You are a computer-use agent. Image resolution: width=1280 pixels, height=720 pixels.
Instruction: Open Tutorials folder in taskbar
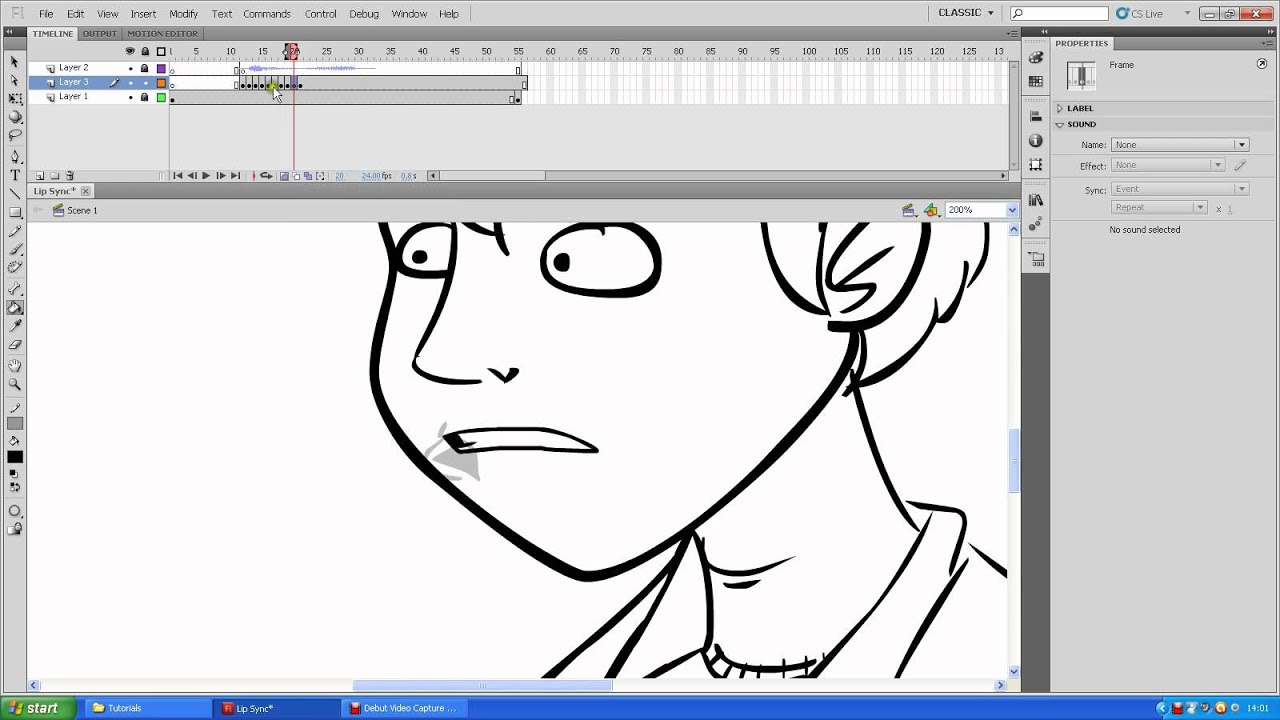click(x=148, y=708)
